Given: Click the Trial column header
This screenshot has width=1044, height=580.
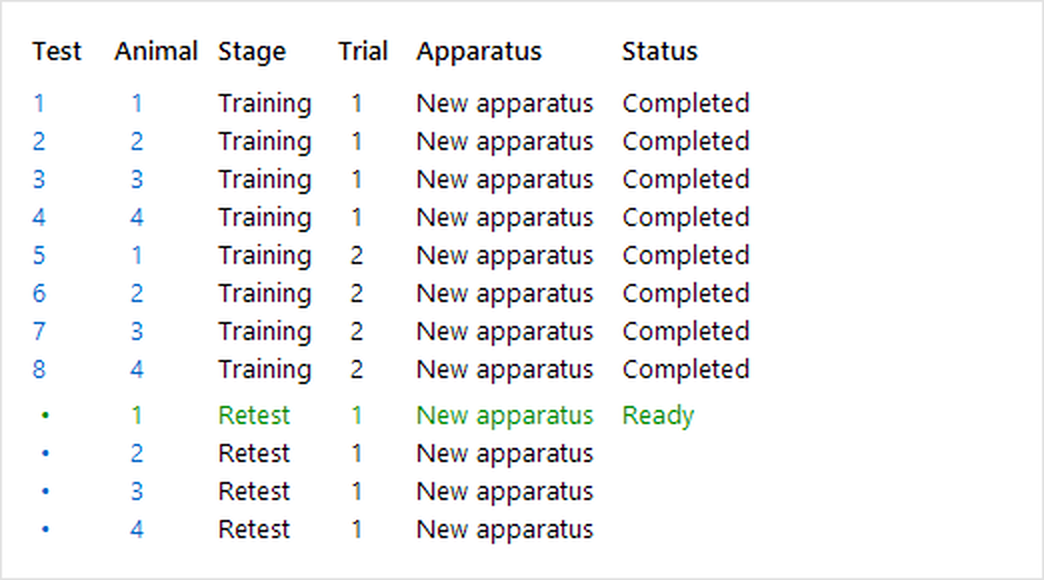Looking at the screenshot, I should pyautogui.click(x=363, y=51).
